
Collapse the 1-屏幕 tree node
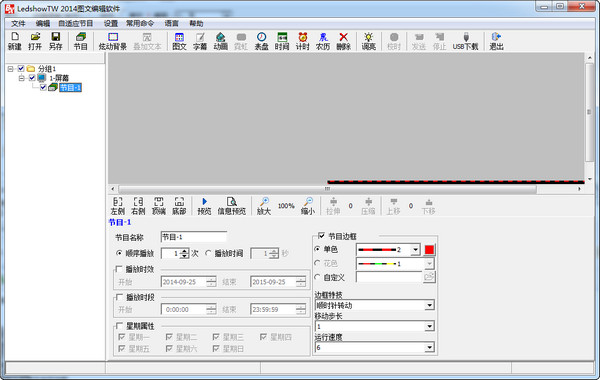[21, 78]
